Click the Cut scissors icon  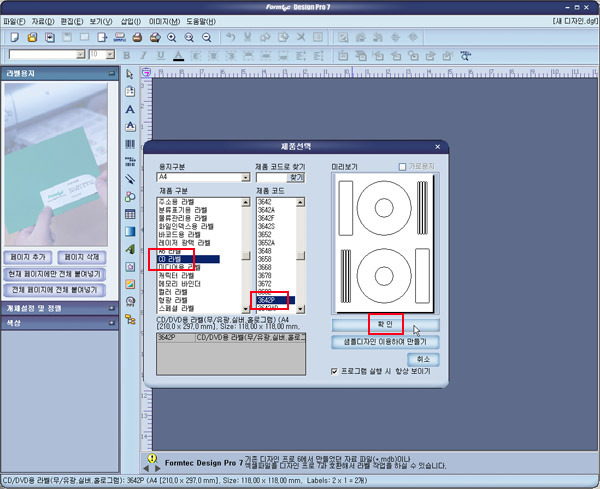(x=248, y=37)
